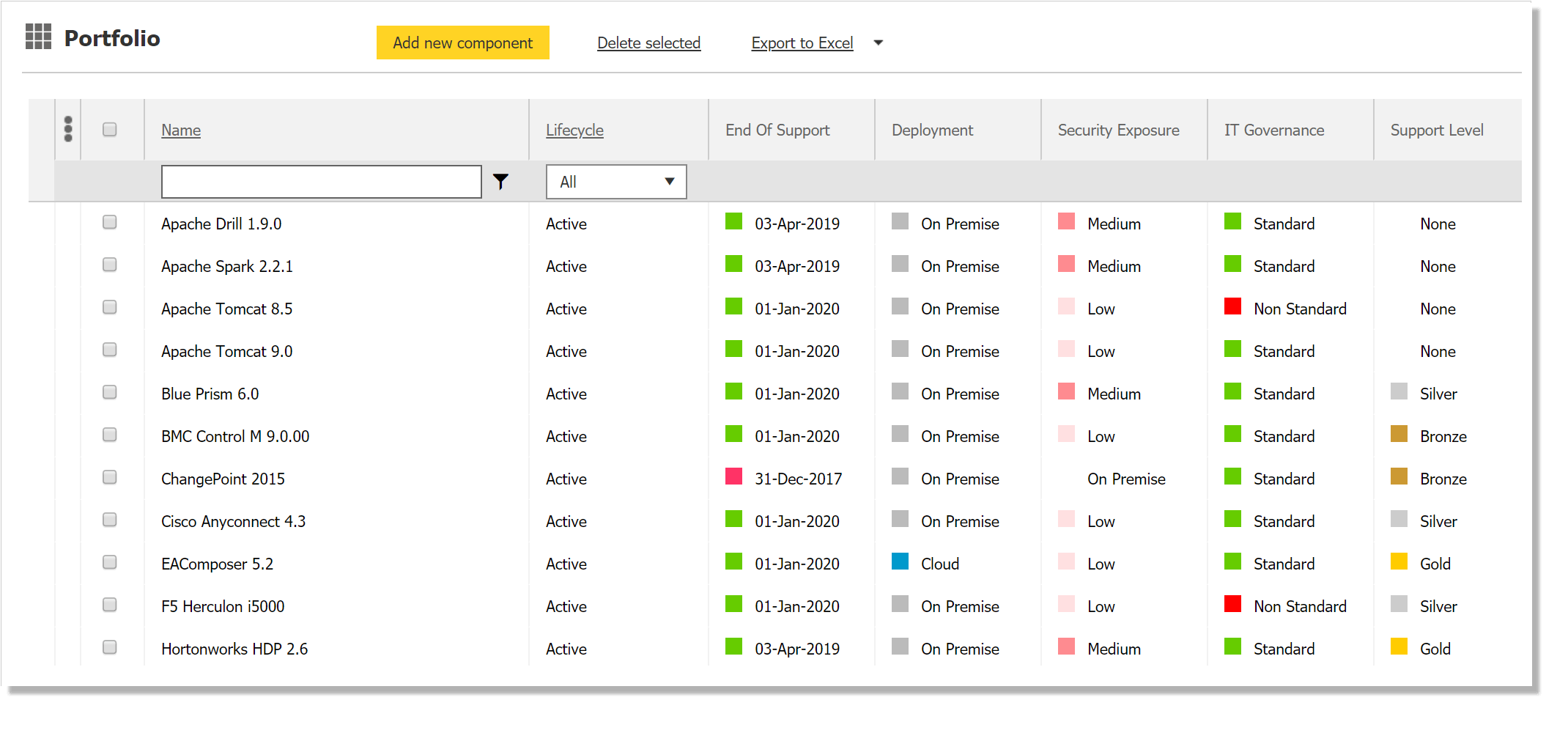This screenshot has height=733, width=1568.
Task: Check the Cisco Anyconnect 4.3 row checkbox
Action: (110, 520)
